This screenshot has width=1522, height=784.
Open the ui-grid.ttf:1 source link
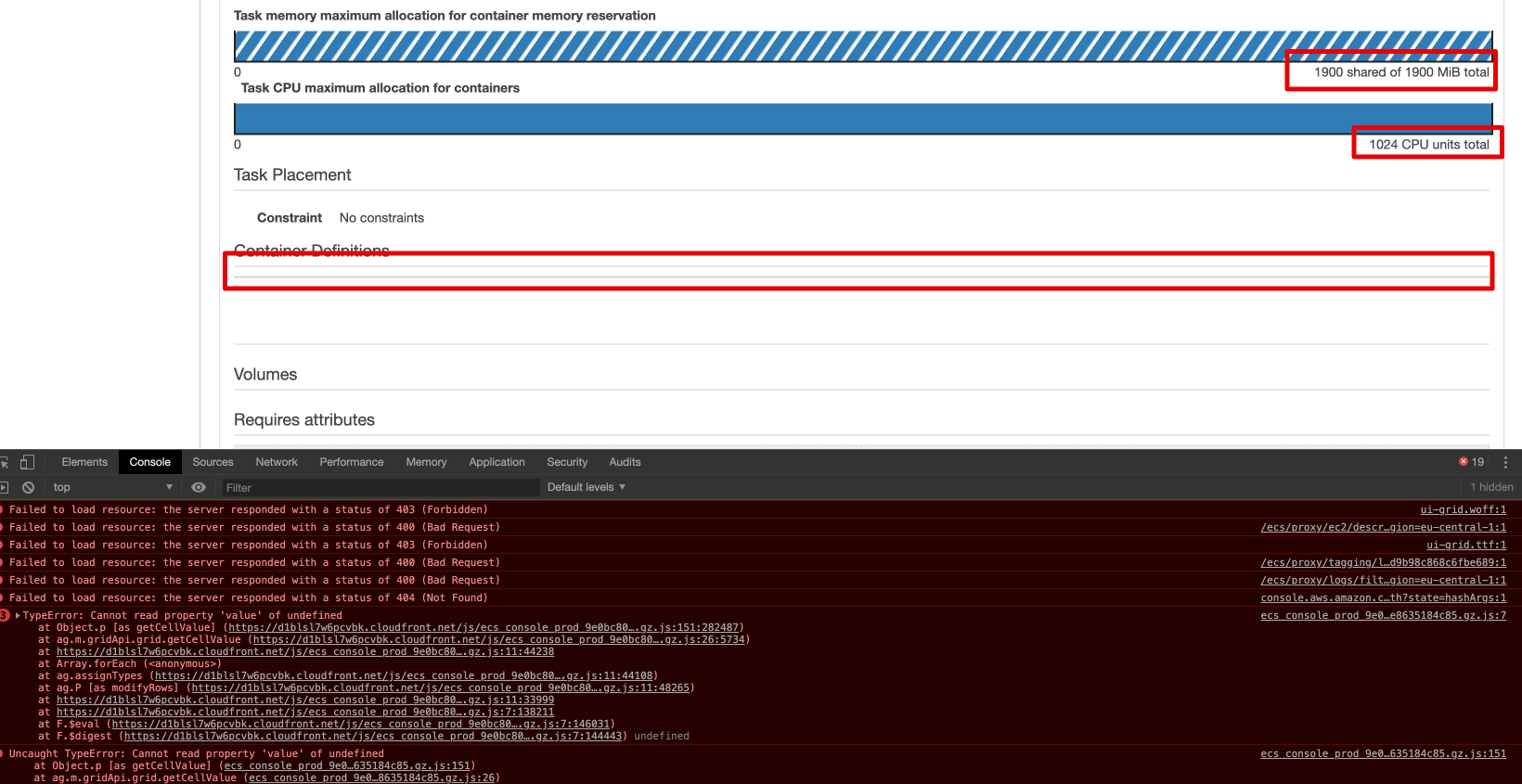[1466, 545]
